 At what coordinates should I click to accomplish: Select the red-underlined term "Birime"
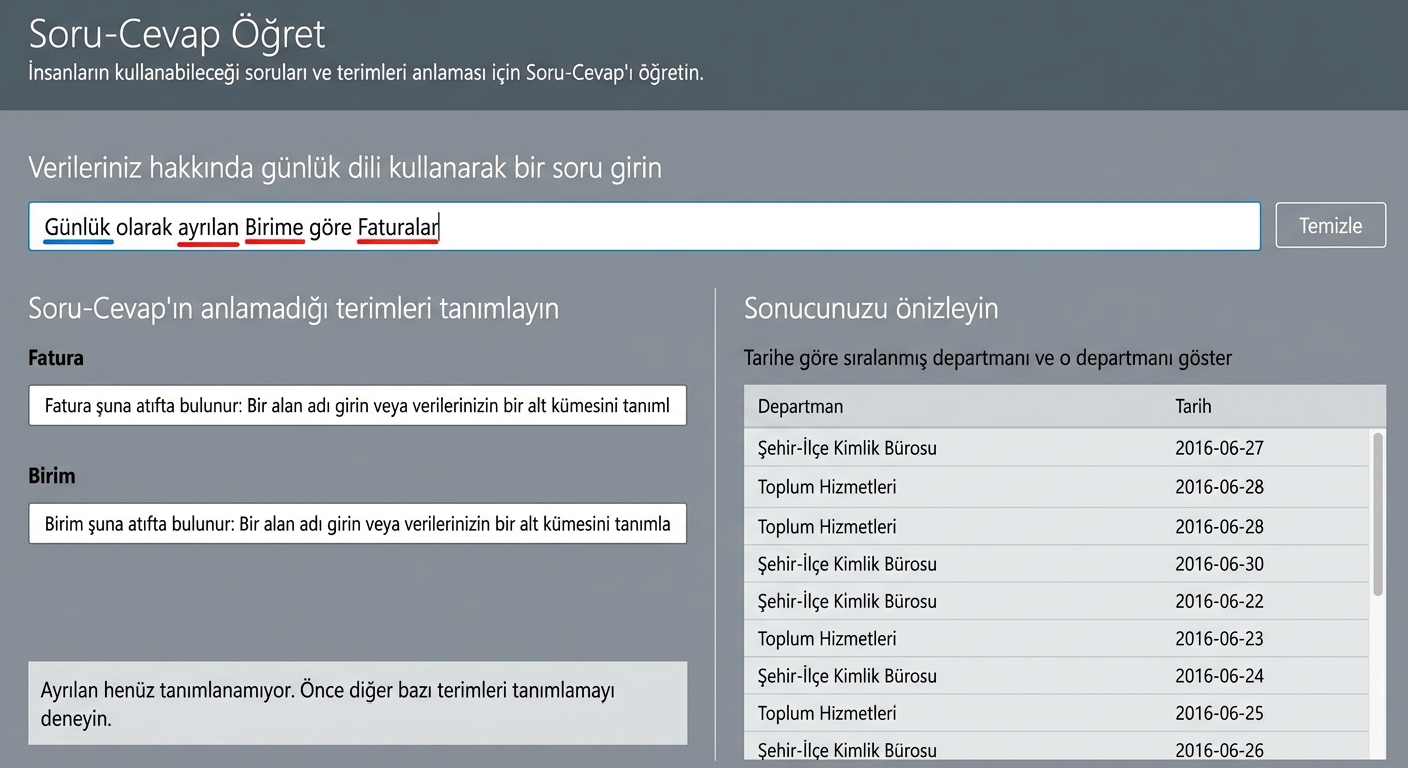click(276, 227)
